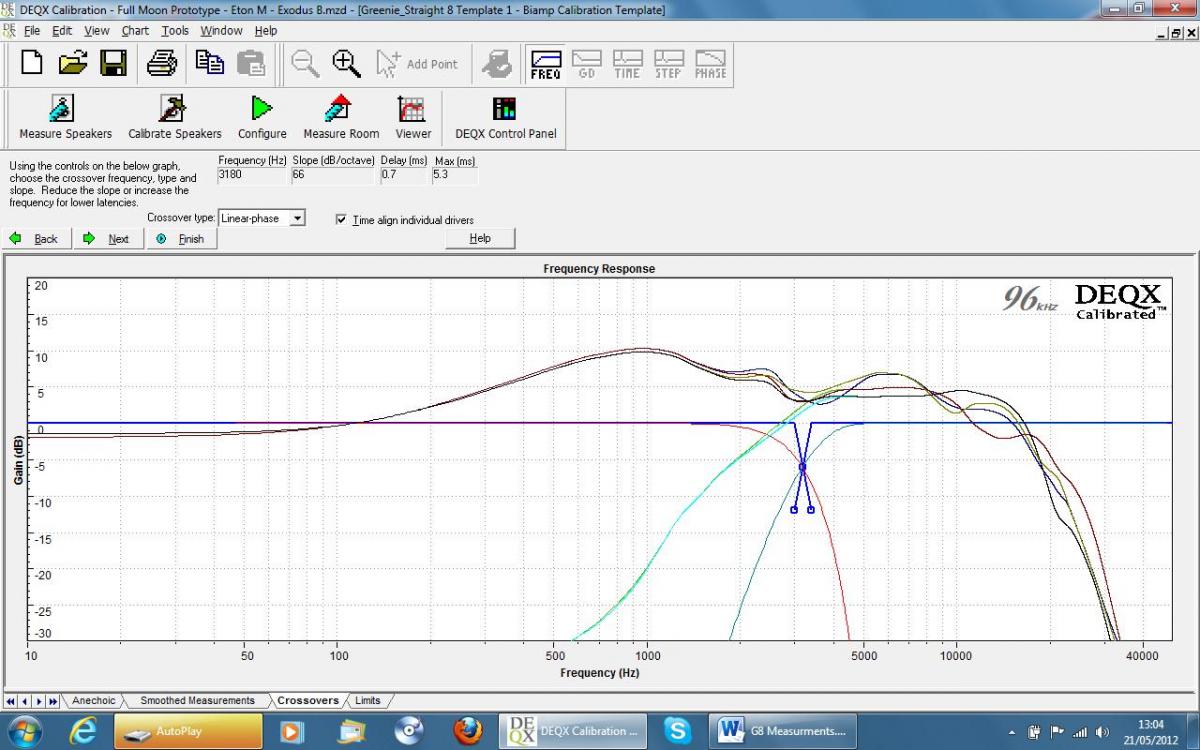Click the Paste toolbar icon
The width and height of the screenshot is (1200, 750).
click(x=250, y=64)
